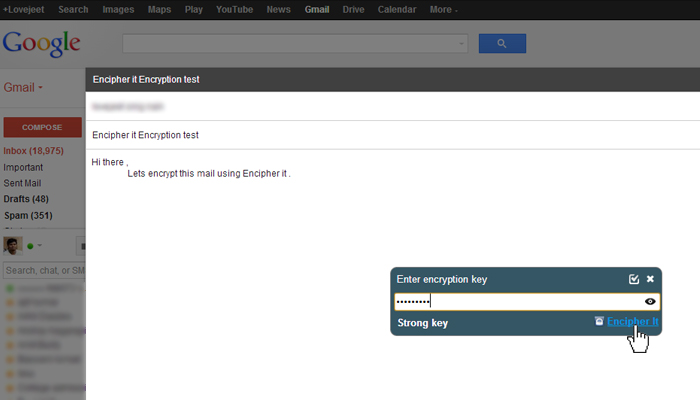Open YouTube in Google top bar

coord(234,9)
